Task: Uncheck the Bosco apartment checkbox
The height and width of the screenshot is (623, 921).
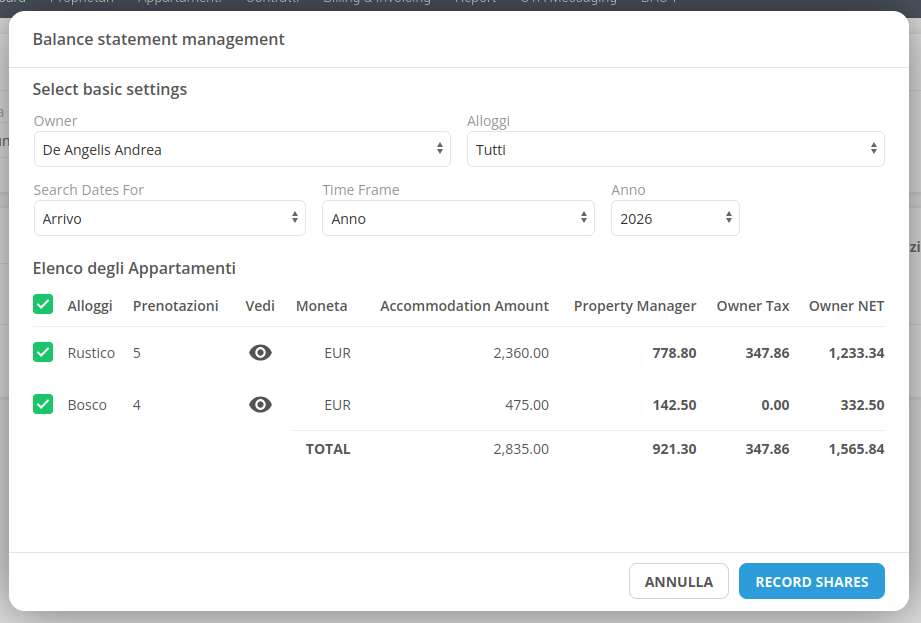Action: [x=43, y=405]
